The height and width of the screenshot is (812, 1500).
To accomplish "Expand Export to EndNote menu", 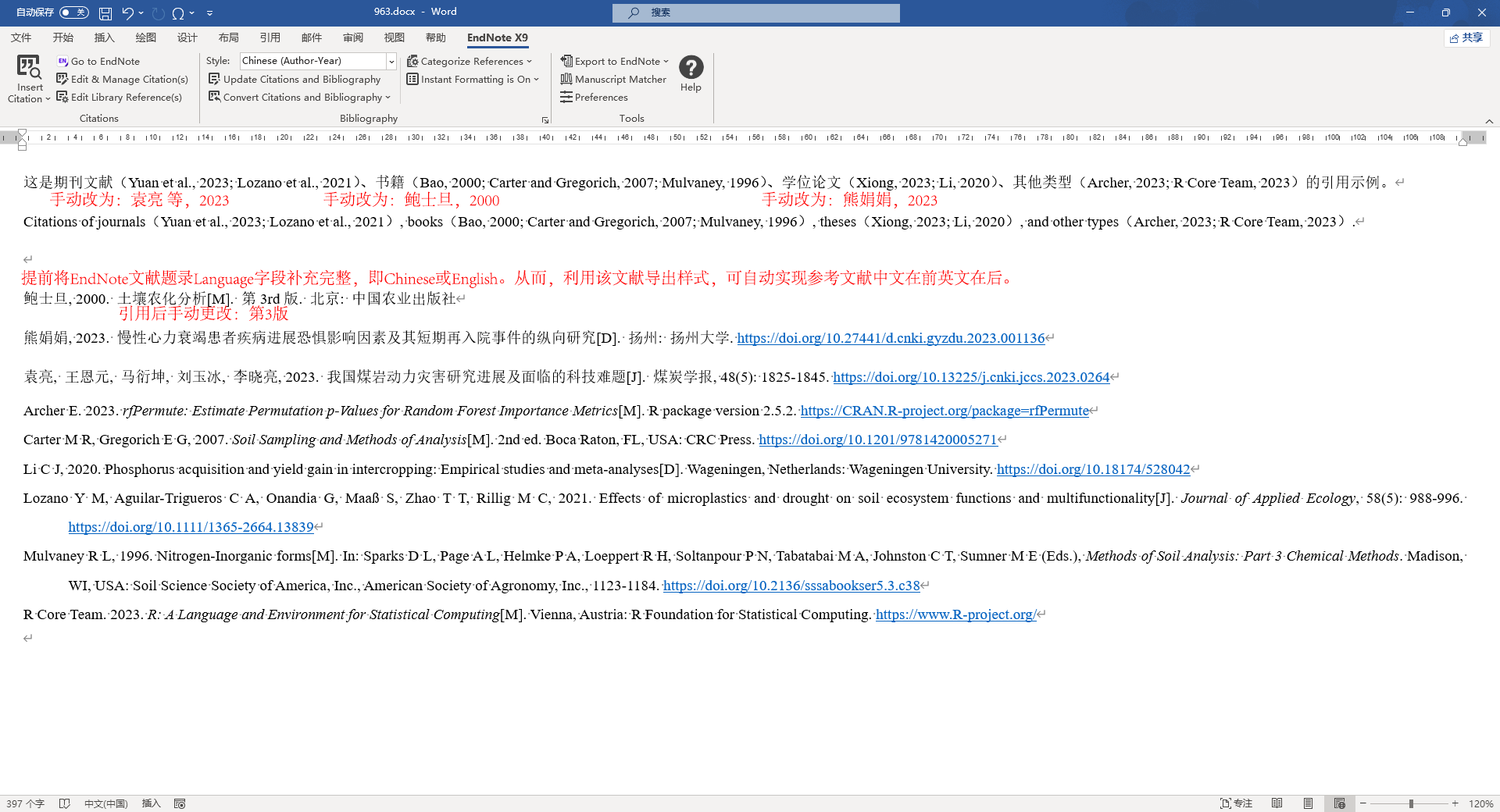I will (x=666, y=62).
